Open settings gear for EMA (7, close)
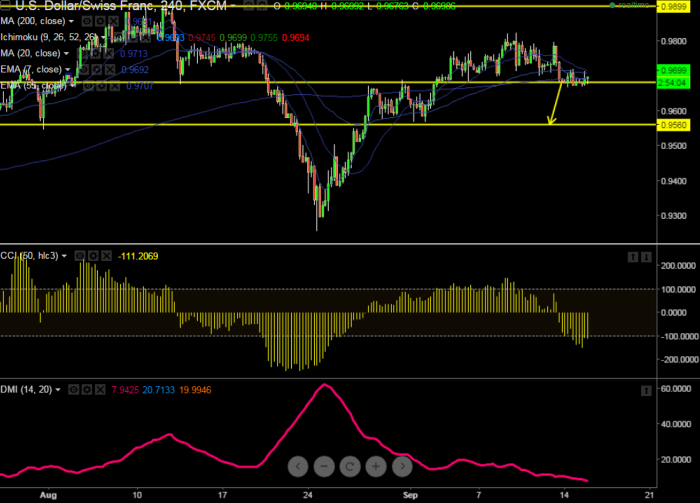This screenshot has height=503, width=700. 96,70
